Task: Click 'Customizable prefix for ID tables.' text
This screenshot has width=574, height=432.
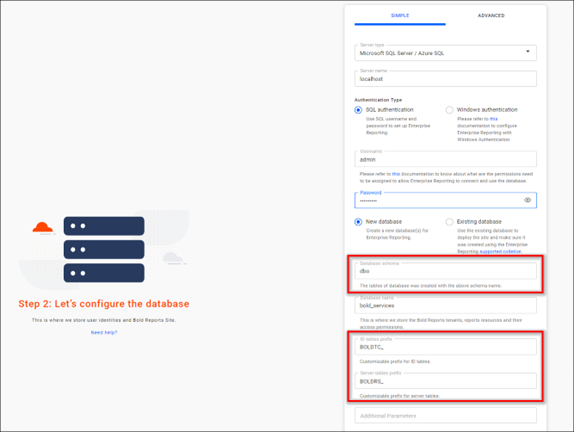Action: click(395, 362)
